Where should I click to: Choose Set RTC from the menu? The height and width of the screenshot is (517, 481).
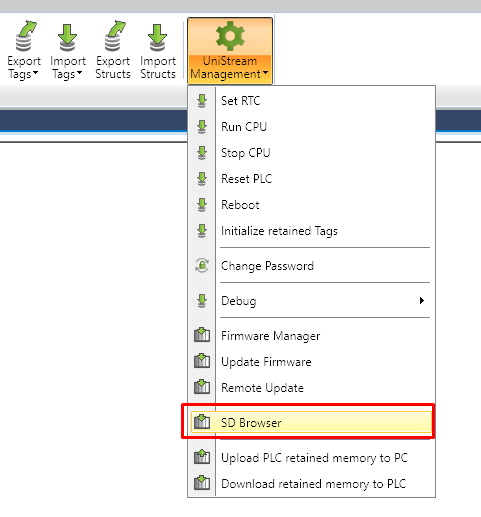312,101
